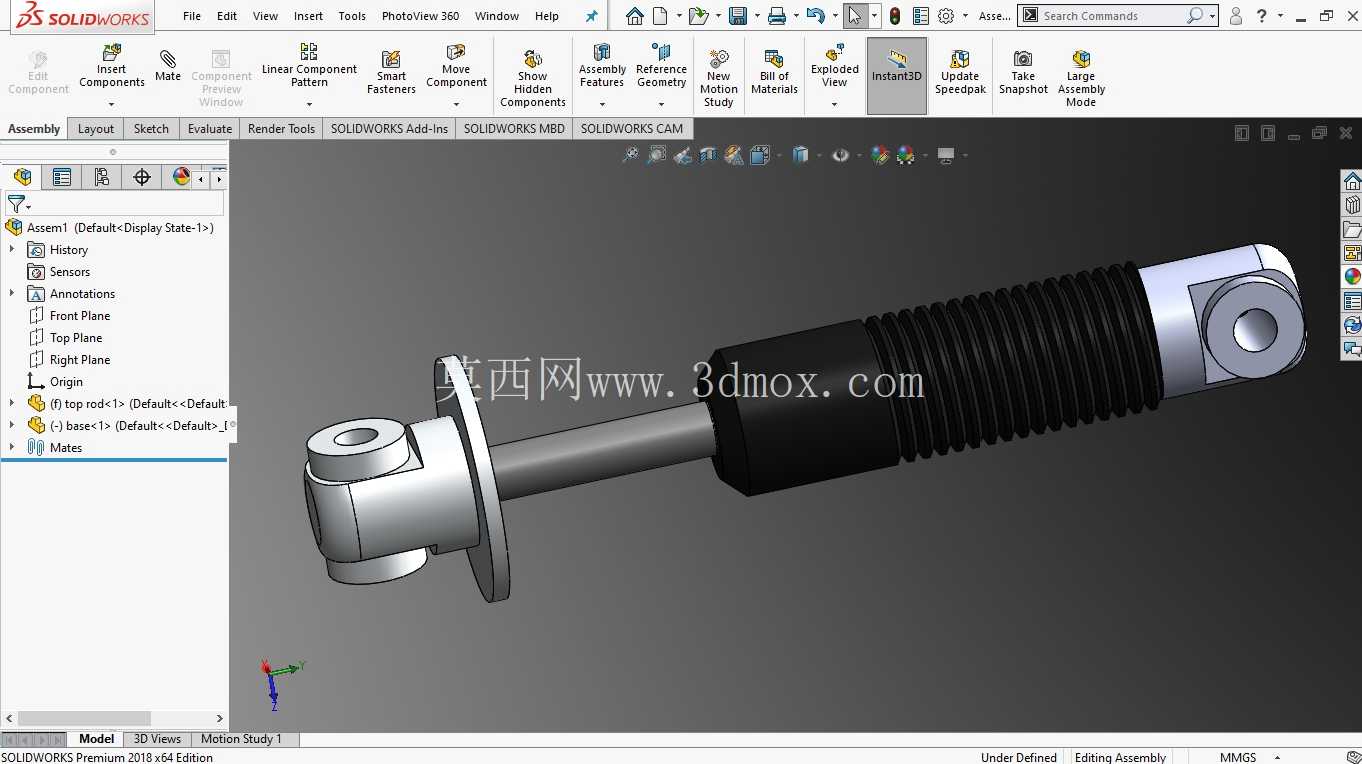Screen dimensions: 1362x764
Task: Switch to the Sketch tab
Action: click(x=151, y=128)
